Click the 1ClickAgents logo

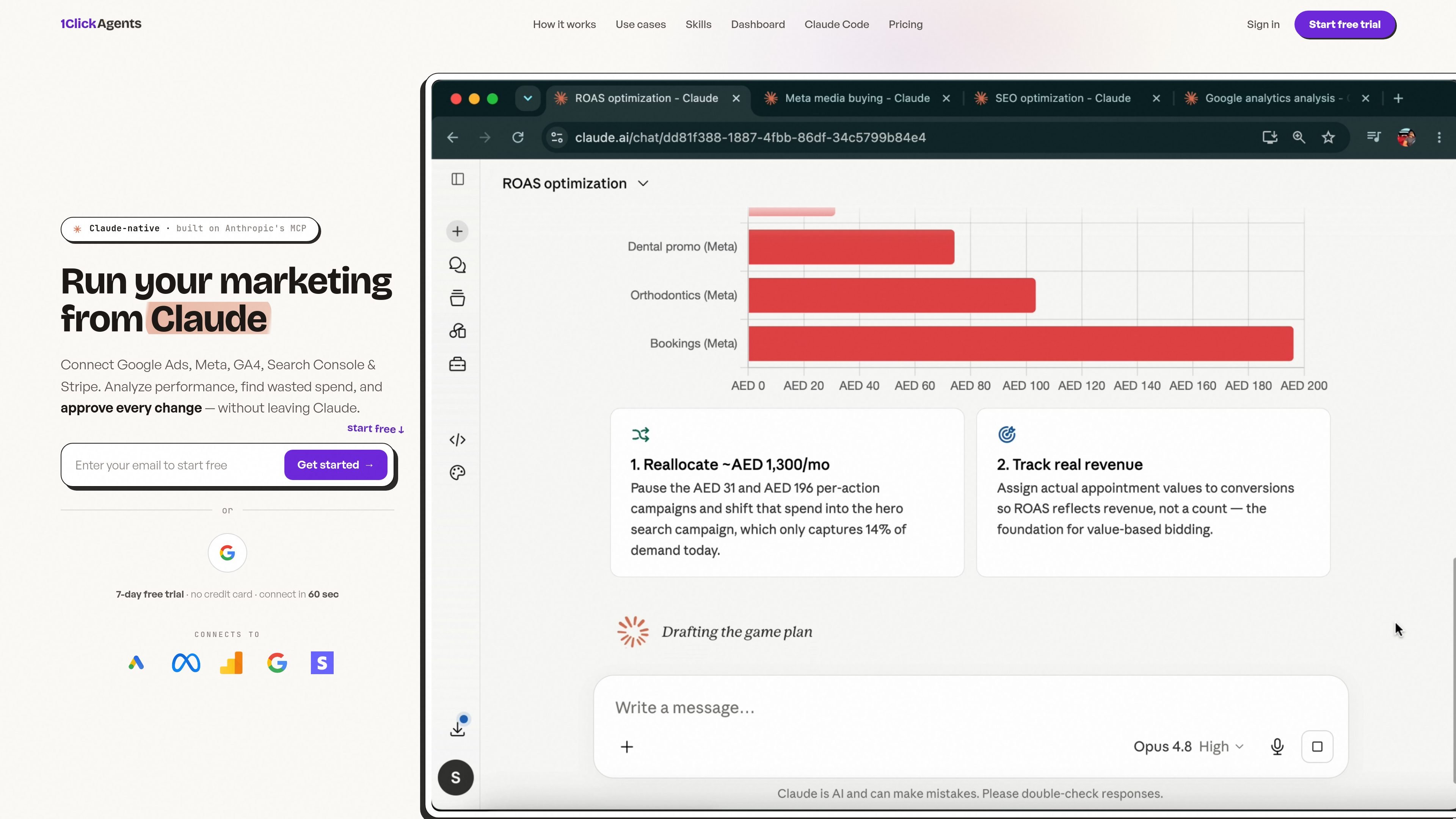[101, 23]
